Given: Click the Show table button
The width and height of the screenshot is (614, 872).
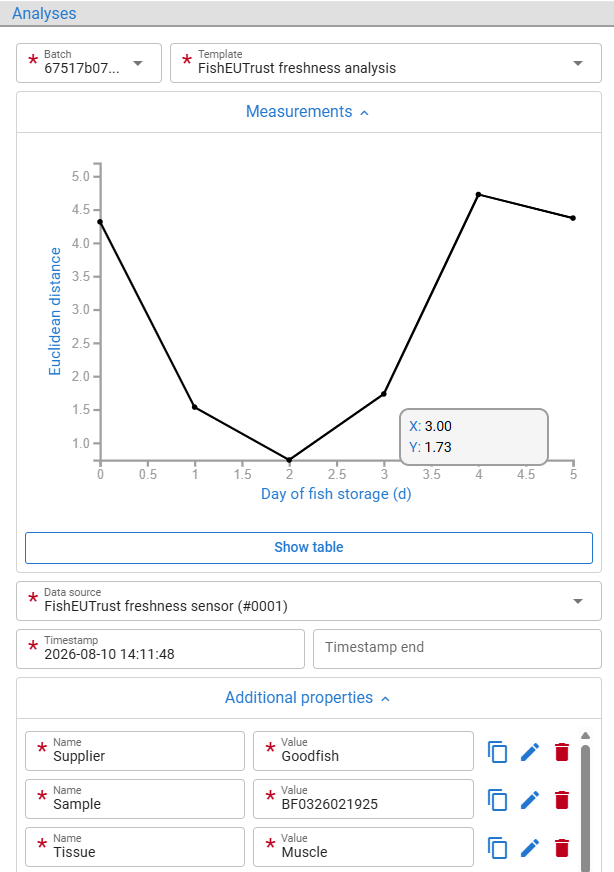Looking at the screenshot, I should (x=309, y=548).
